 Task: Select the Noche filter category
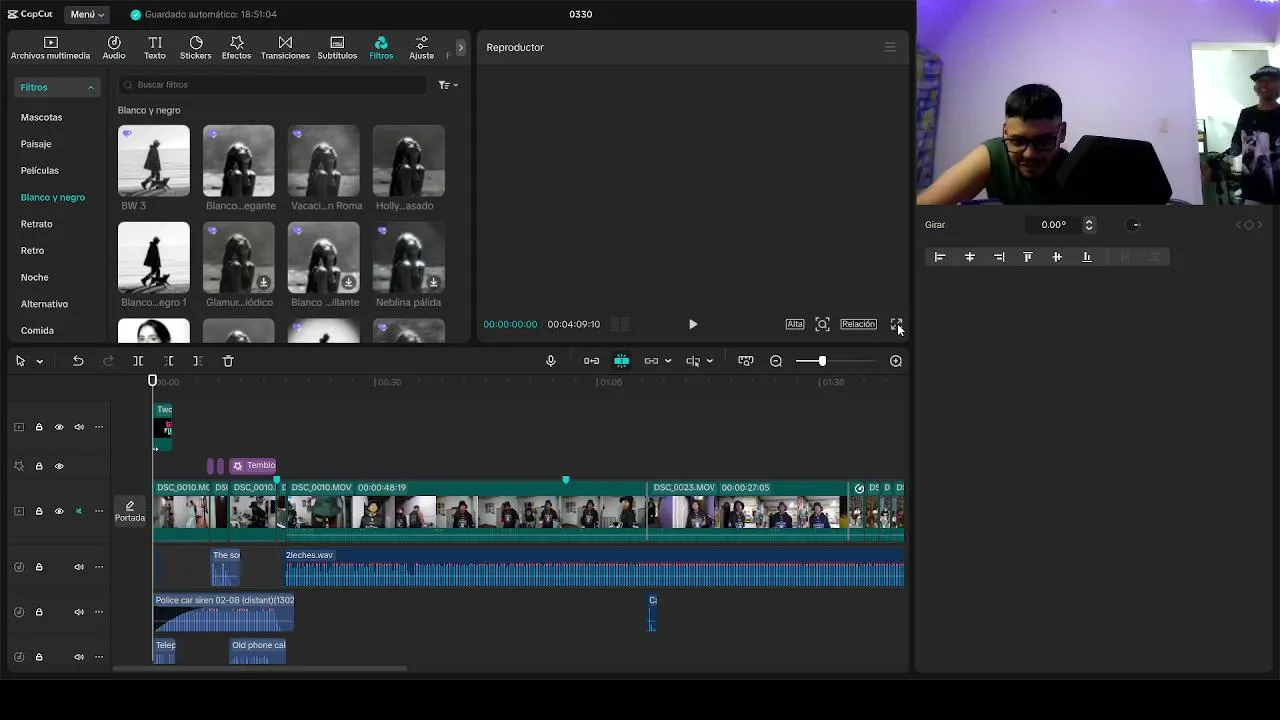35,277
